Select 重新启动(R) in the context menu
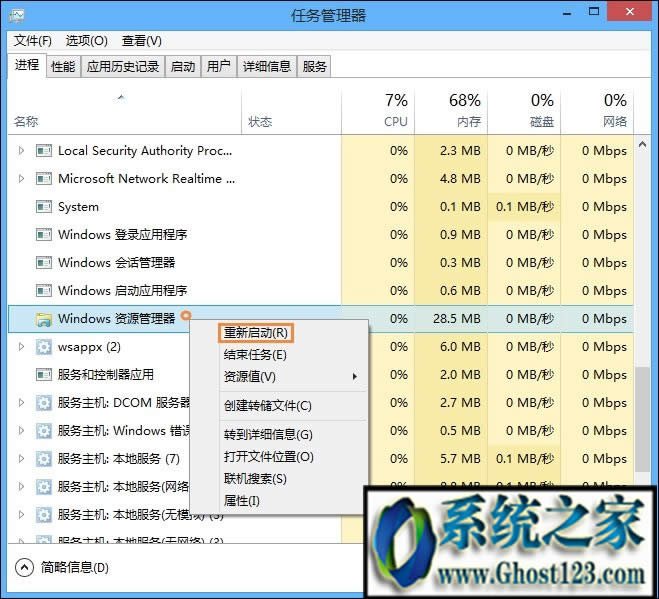659x599 pixels. click(257, 332)
